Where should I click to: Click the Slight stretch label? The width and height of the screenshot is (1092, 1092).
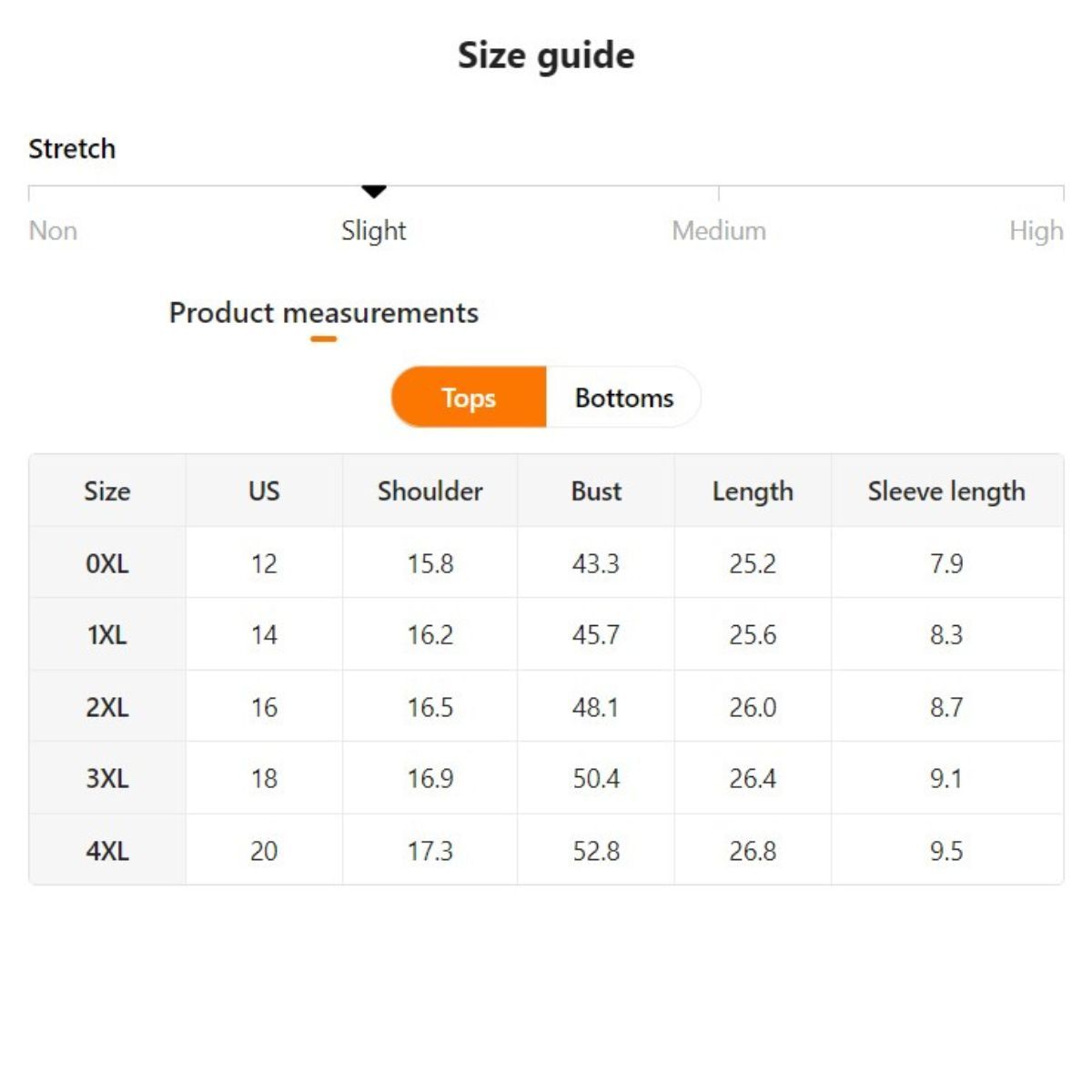[374, 231]
